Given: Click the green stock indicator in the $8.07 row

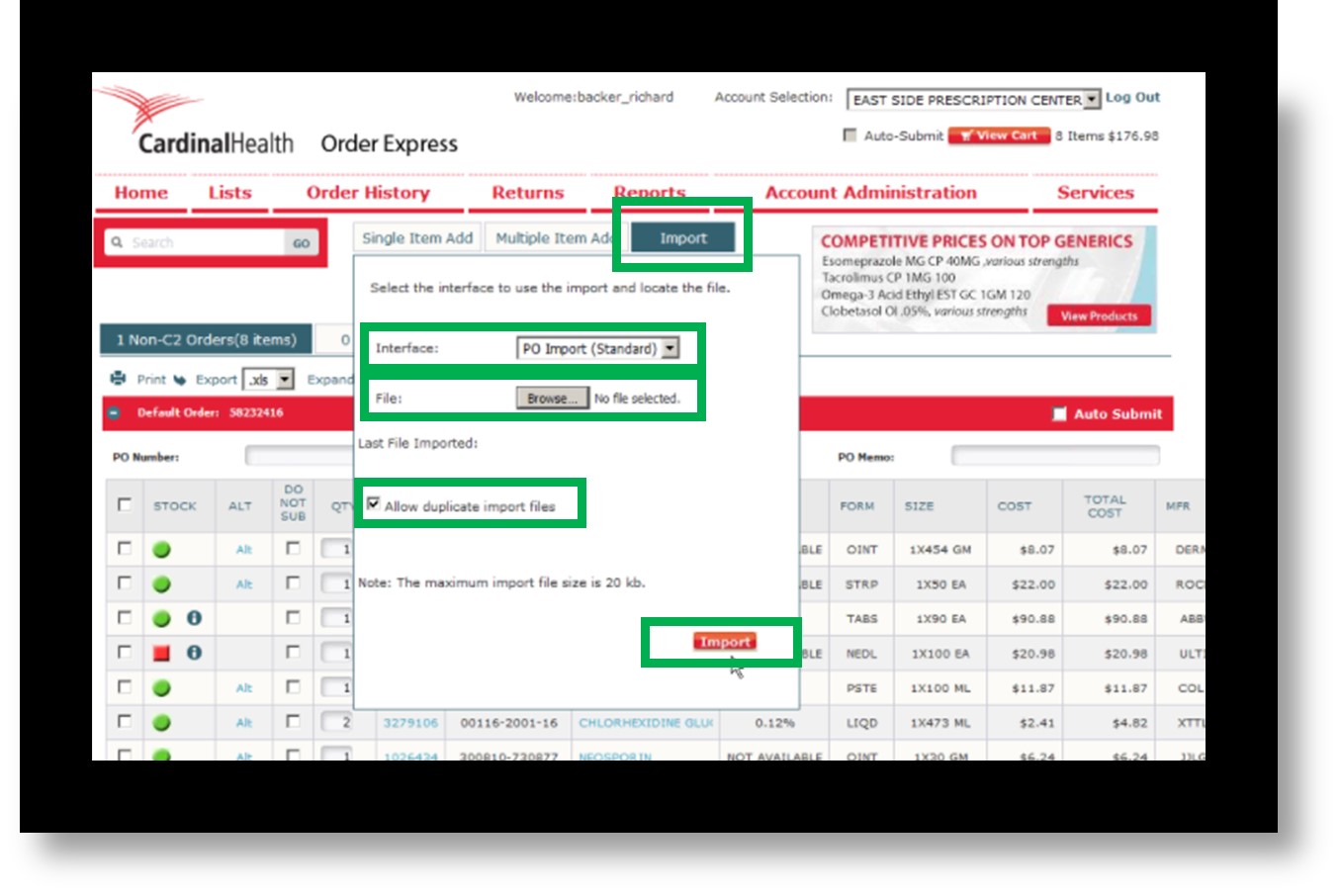Looking at the screenshot, I should point(162,550).
